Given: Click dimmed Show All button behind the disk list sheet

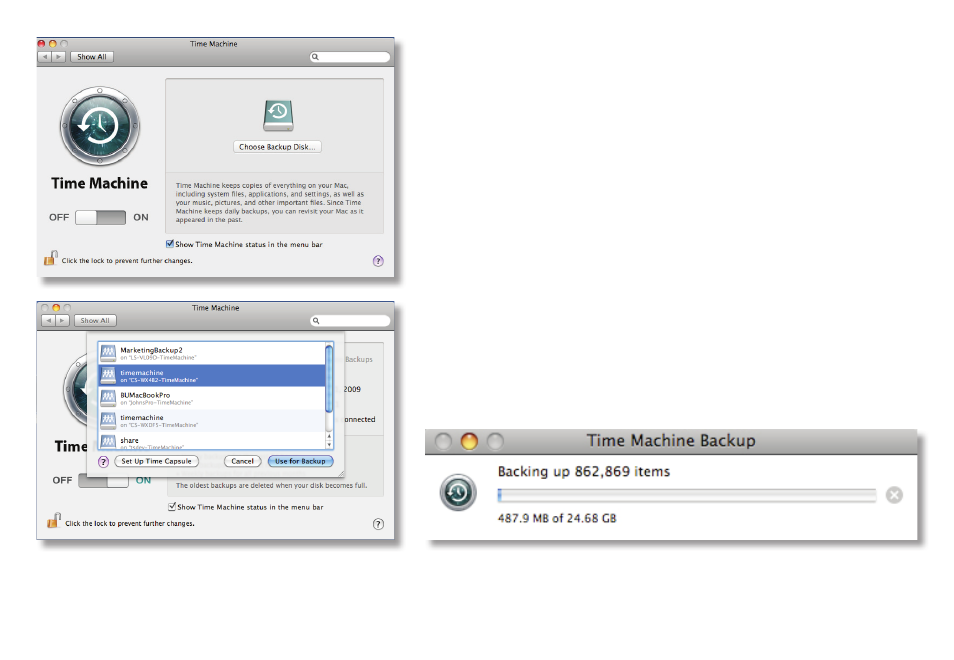Looking at the screenshot, I should pyautogui.click(x=95, y=321).
